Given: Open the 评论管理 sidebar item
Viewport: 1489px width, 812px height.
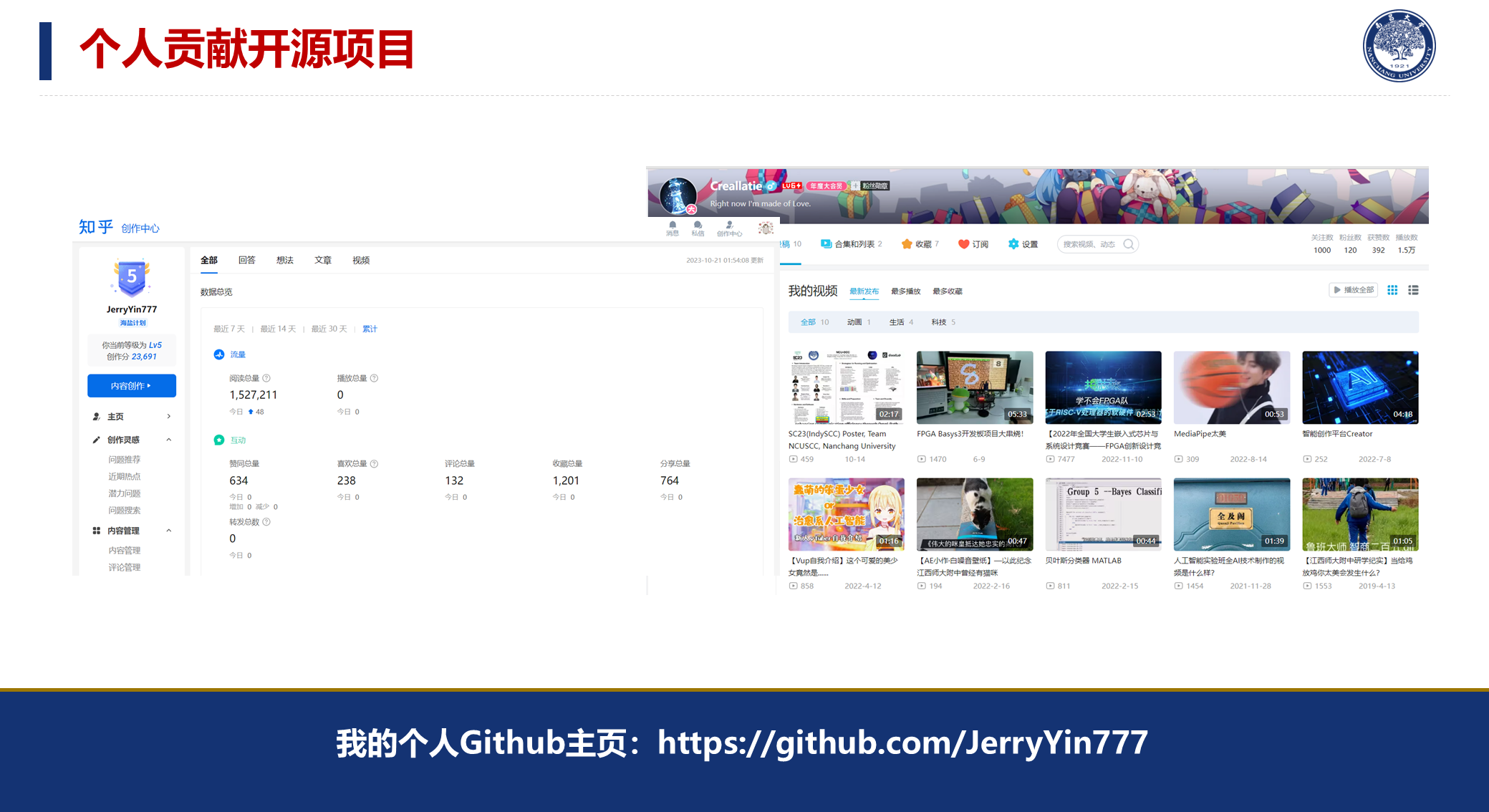Looking at the screenshot, I should tap(125, 567).
